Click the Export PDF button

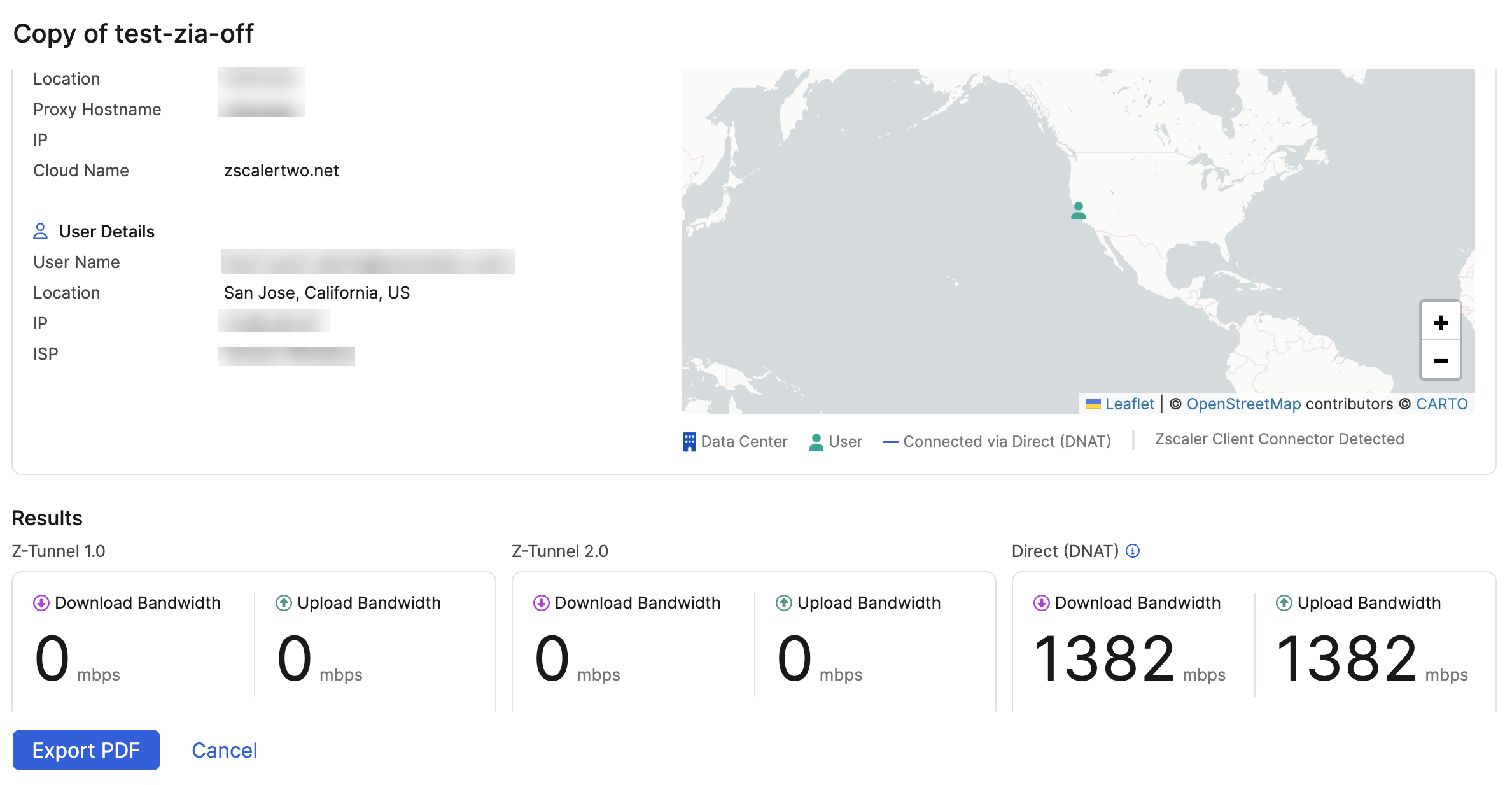[86, 750]
